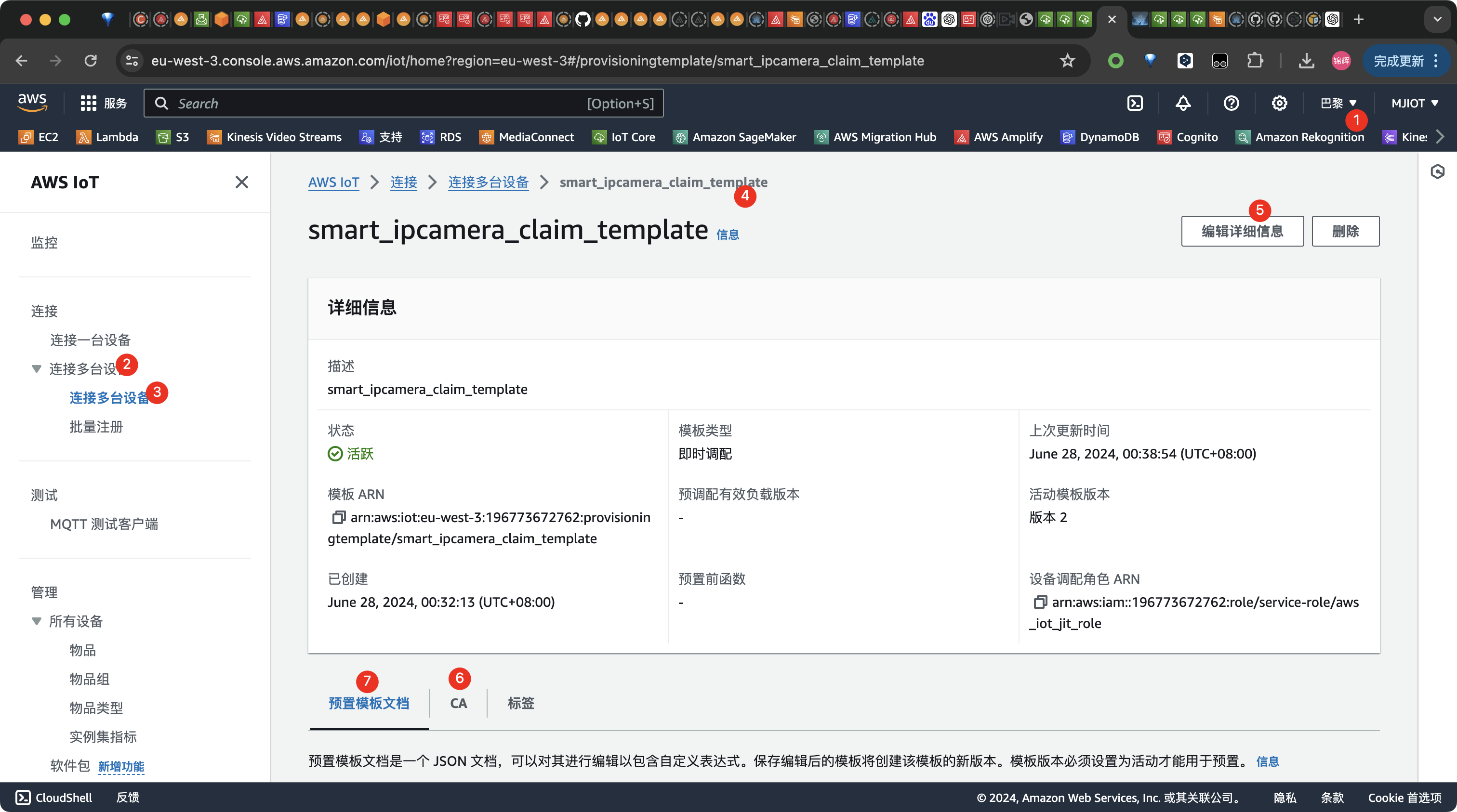
Task: Open the AWS home logo
Action: coord(32,103)
